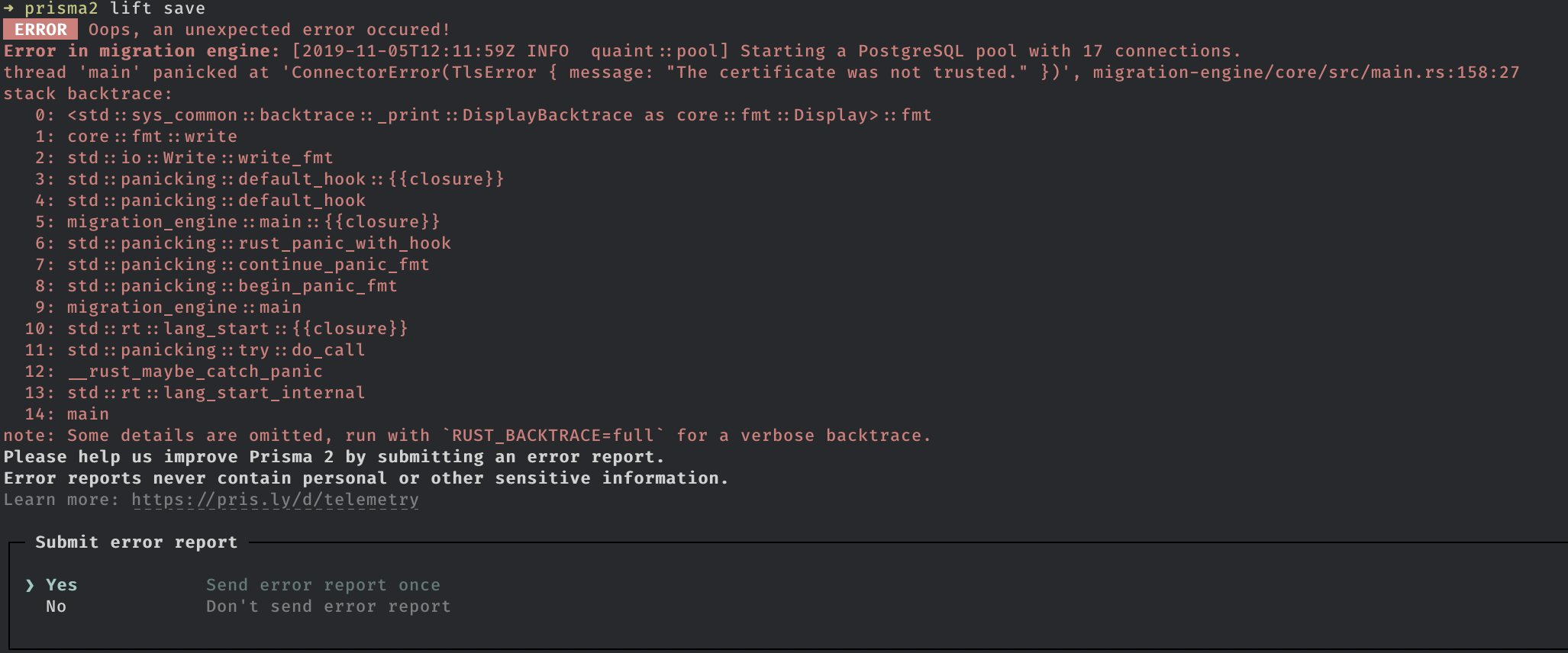
Task: Click the 'RUST_BACKTRACE=full' note text
Action: tap(553, 436)
